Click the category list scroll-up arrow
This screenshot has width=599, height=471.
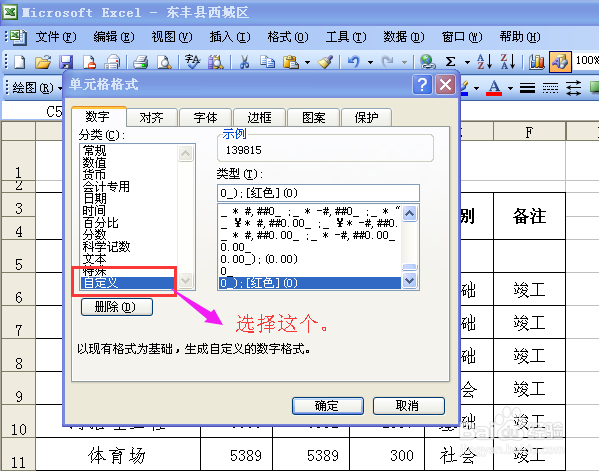pos(186,154)
